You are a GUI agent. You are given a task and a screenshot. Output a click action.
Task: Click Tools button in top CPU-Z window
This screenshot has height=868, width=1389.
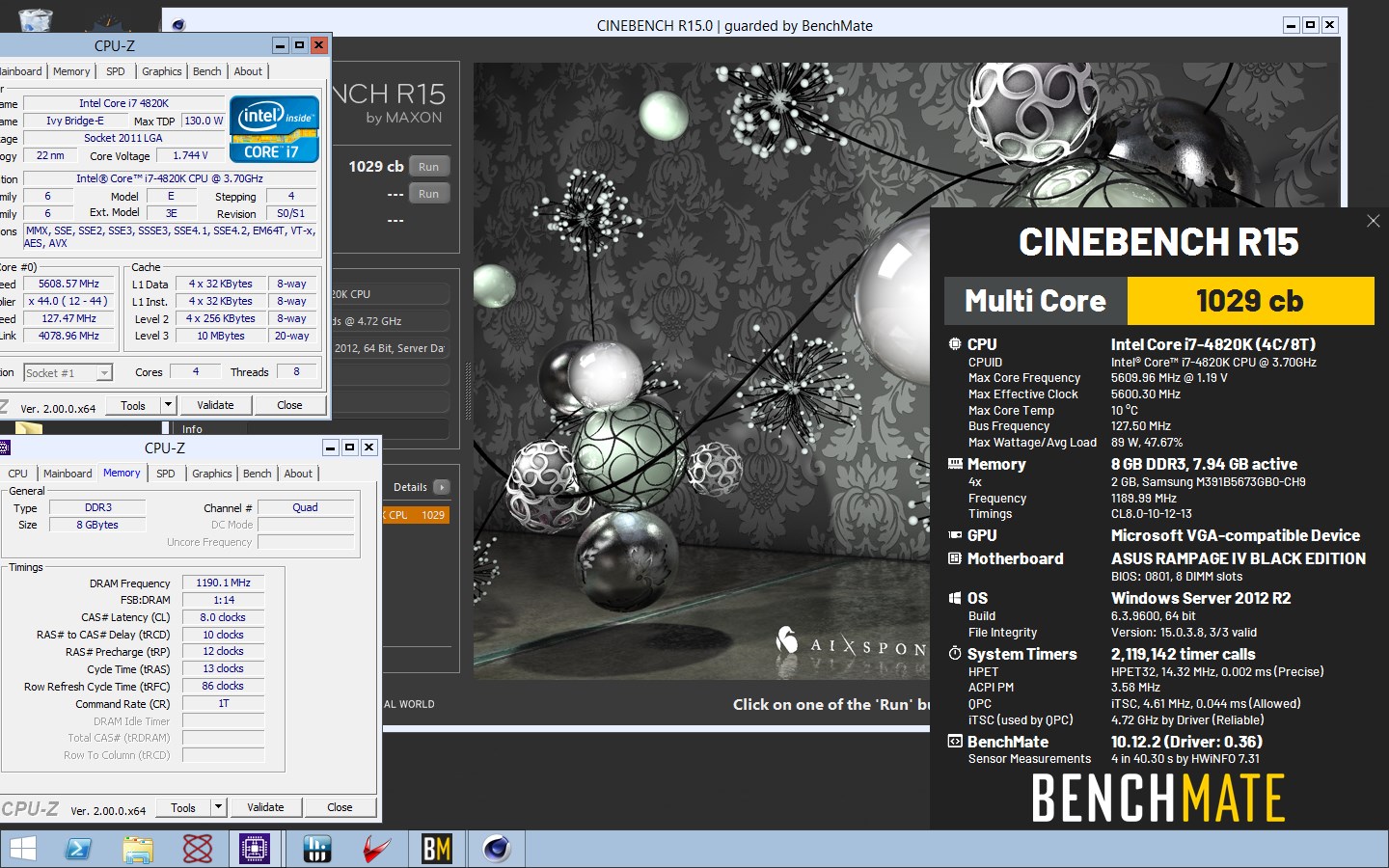(133, 405)
